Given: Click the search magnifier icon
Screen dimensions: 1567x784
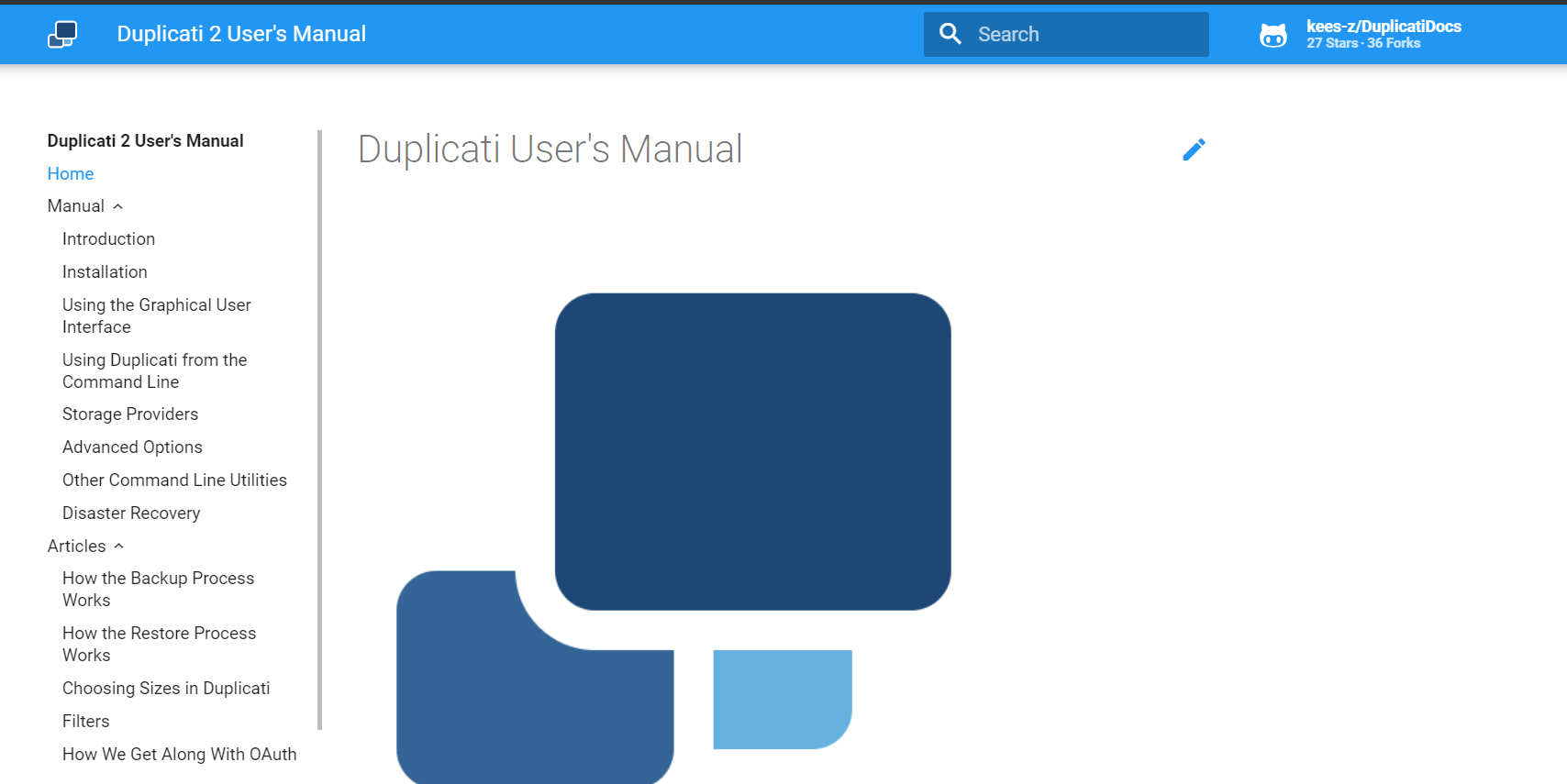Looking at the screenshot, I should (950, 34).
